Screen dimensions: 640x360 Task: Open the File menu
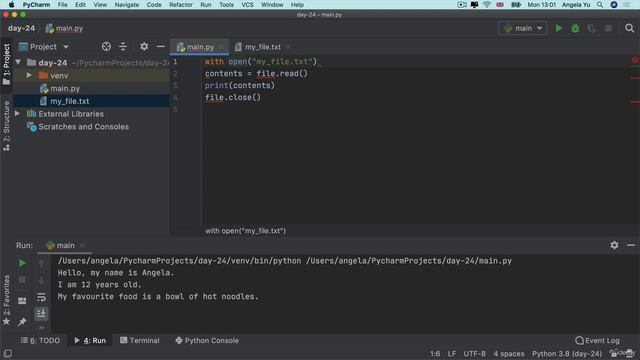(62, 5)
